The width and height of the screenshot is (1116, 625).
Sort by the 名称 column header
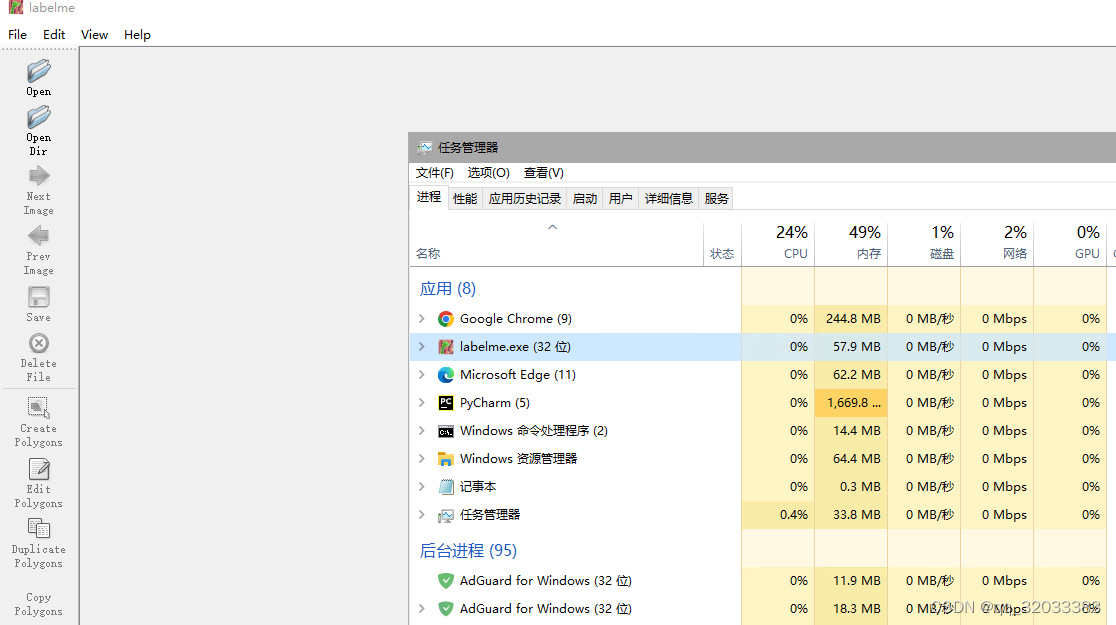(556, 244)
